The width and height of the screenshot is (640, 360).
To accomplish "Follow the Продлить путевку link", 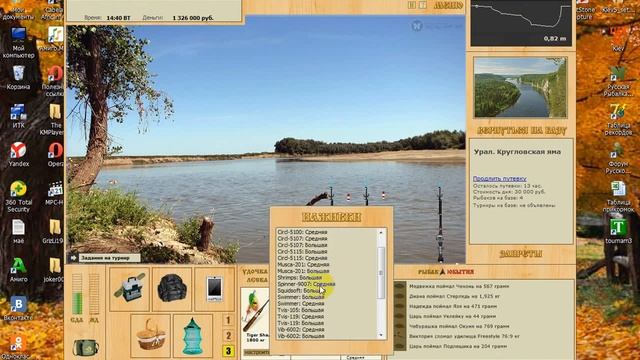I will click(499, 179).
